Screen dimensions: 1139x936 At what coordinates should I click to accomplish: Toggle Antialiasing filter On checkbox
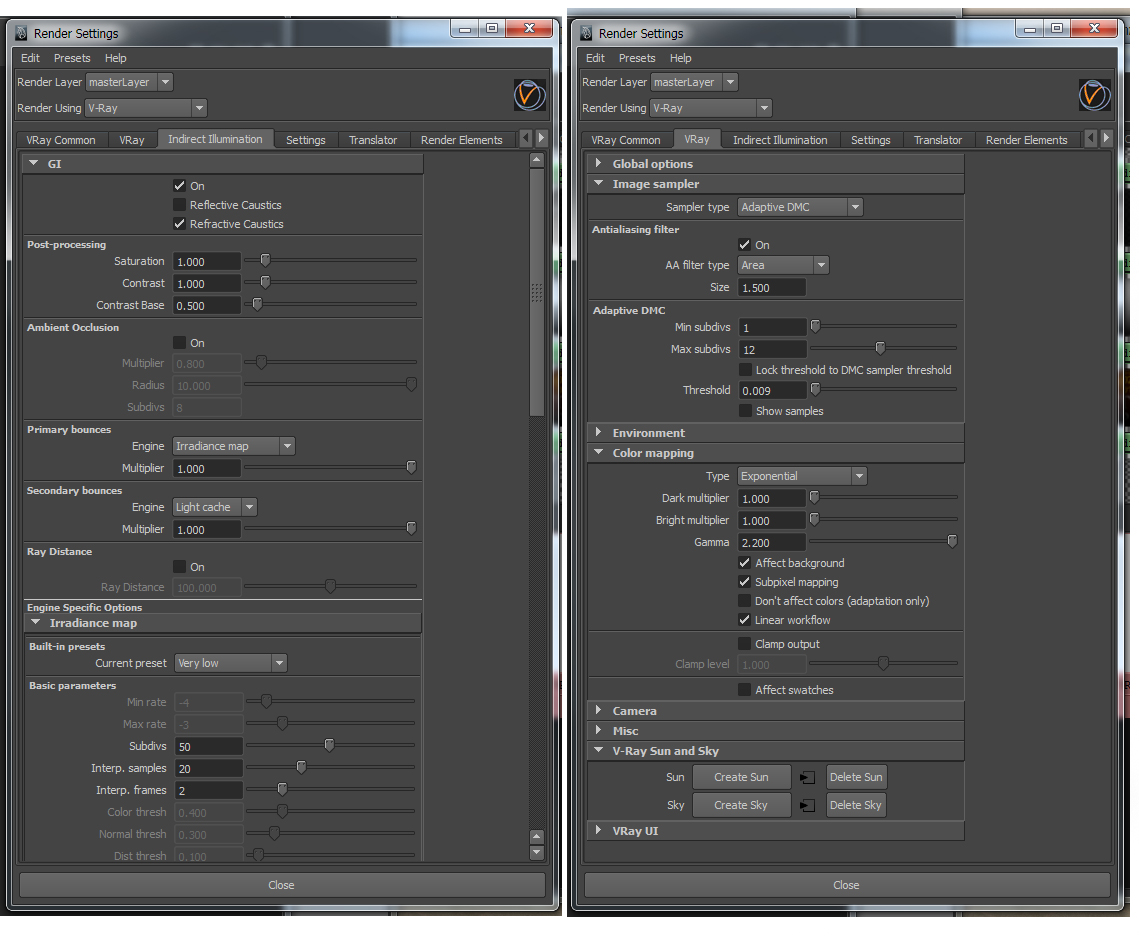[745, 245]
